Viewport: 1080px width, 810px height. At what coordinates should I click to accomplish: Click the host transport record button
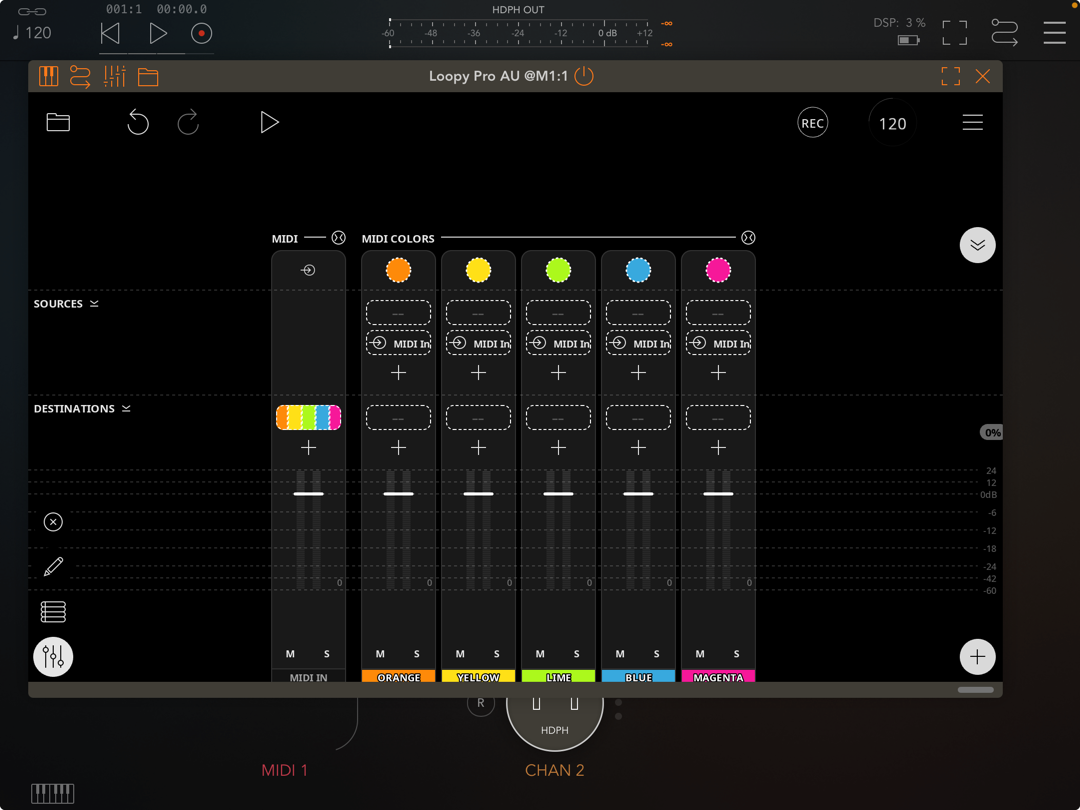point(201,33)
